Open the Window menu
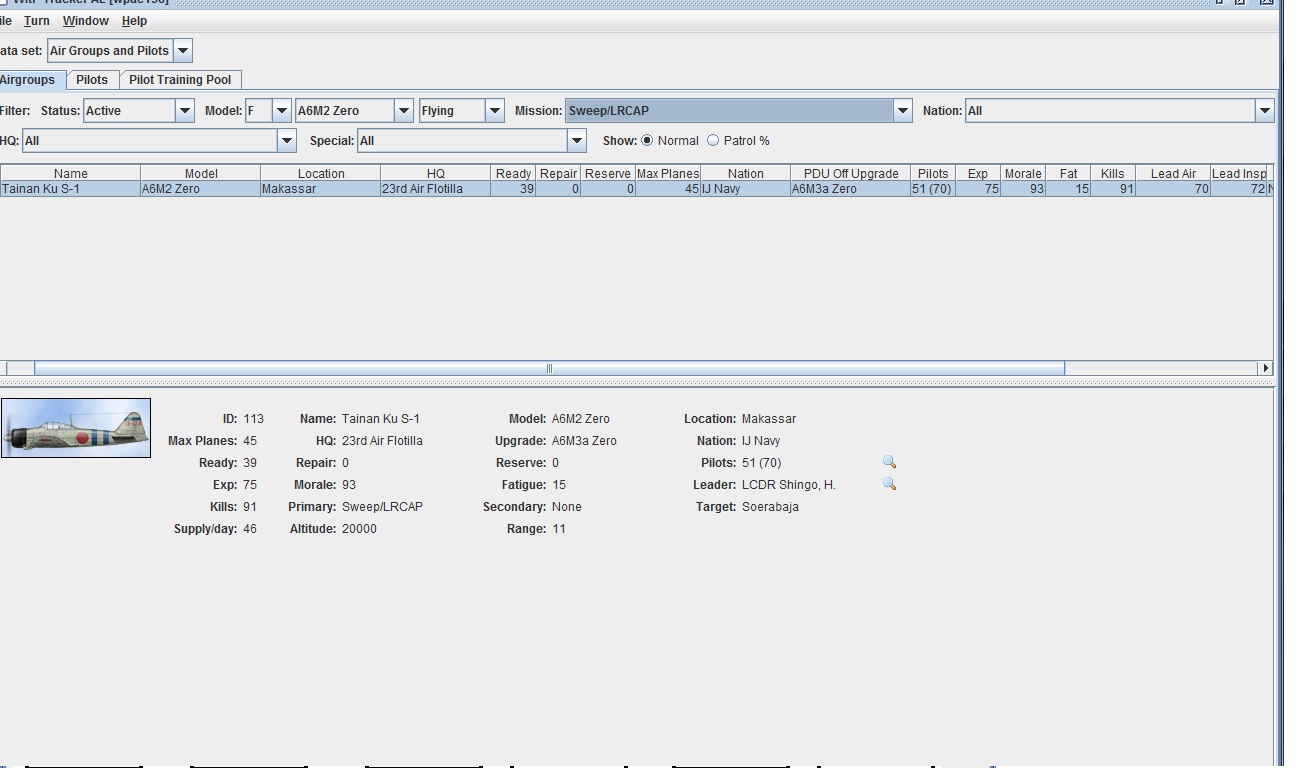The width and height of the screenshot is (1302, 772). 86,21
